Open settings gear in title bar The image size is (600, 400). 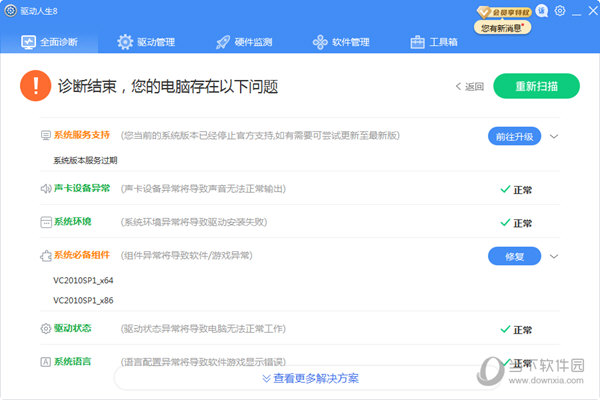pos(560,11)
